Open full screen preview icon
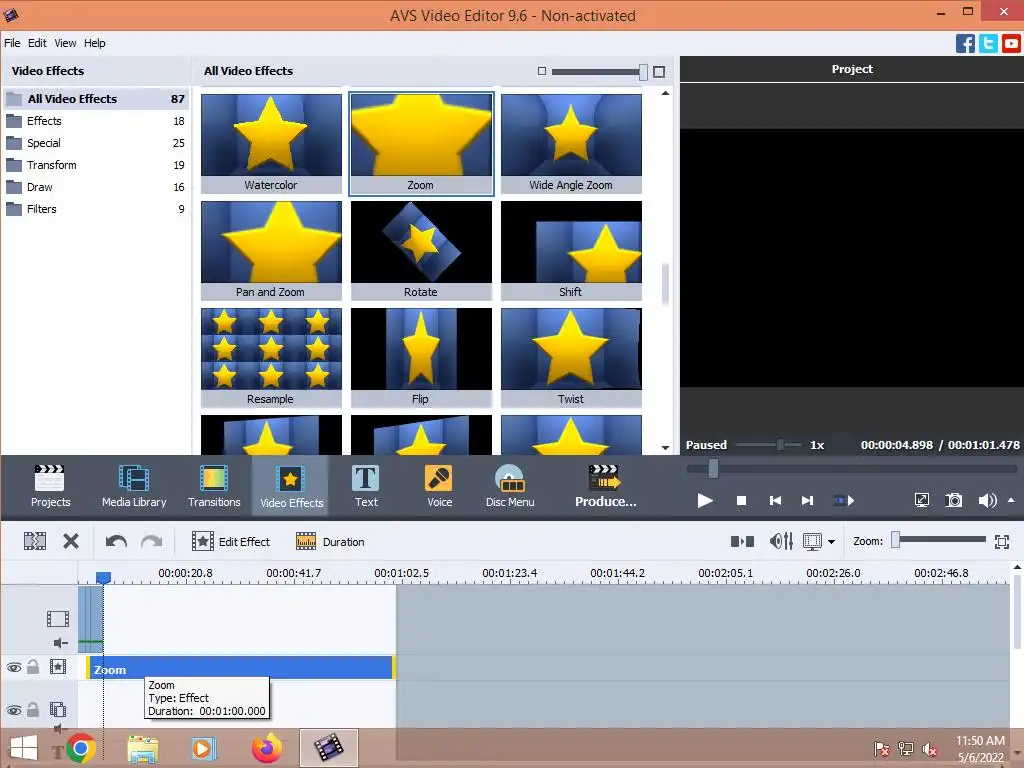Image resolution: width=1024 pixels, height=768 pixels. pyautogui.click(x=921, y=501)
